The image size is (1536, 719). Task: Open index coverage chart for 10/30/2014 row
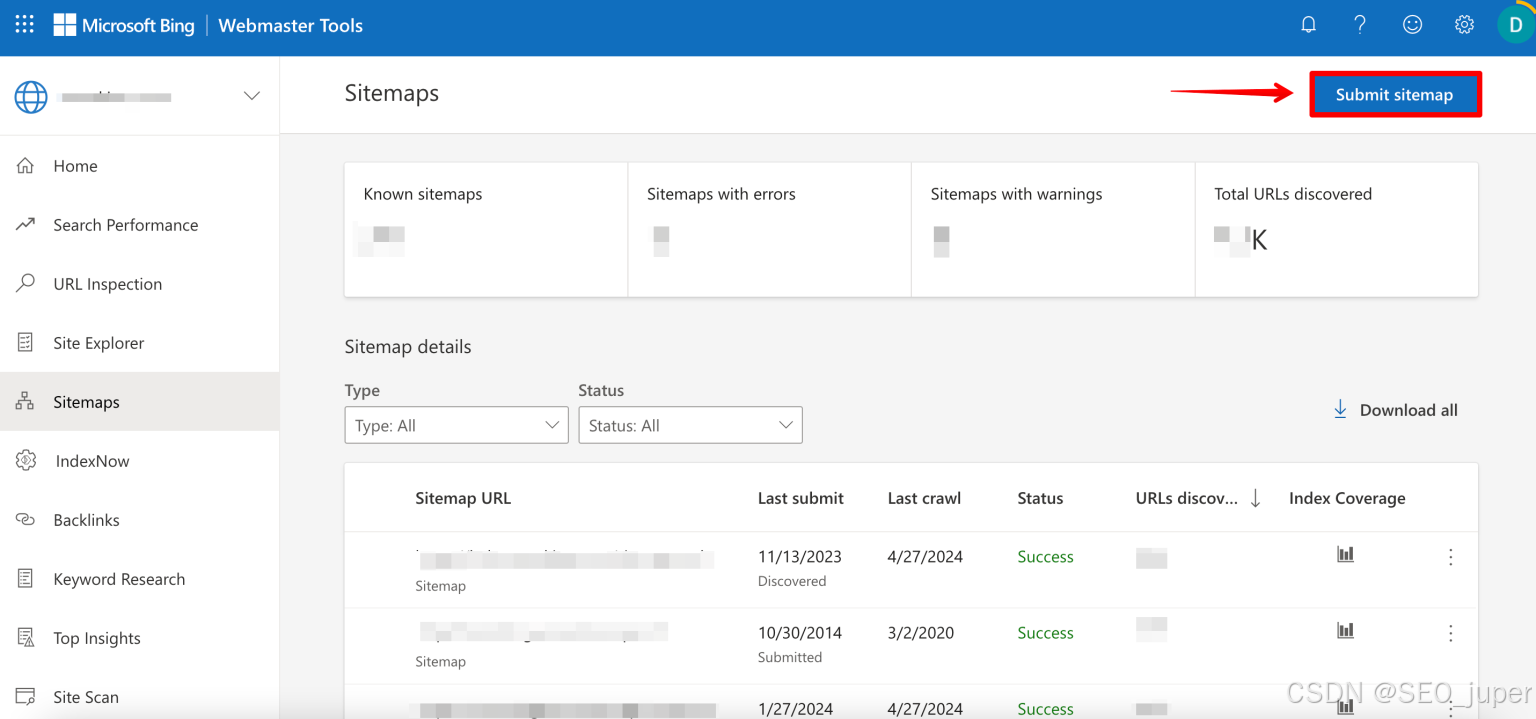pyautogui.click(x=1345, y=630)
